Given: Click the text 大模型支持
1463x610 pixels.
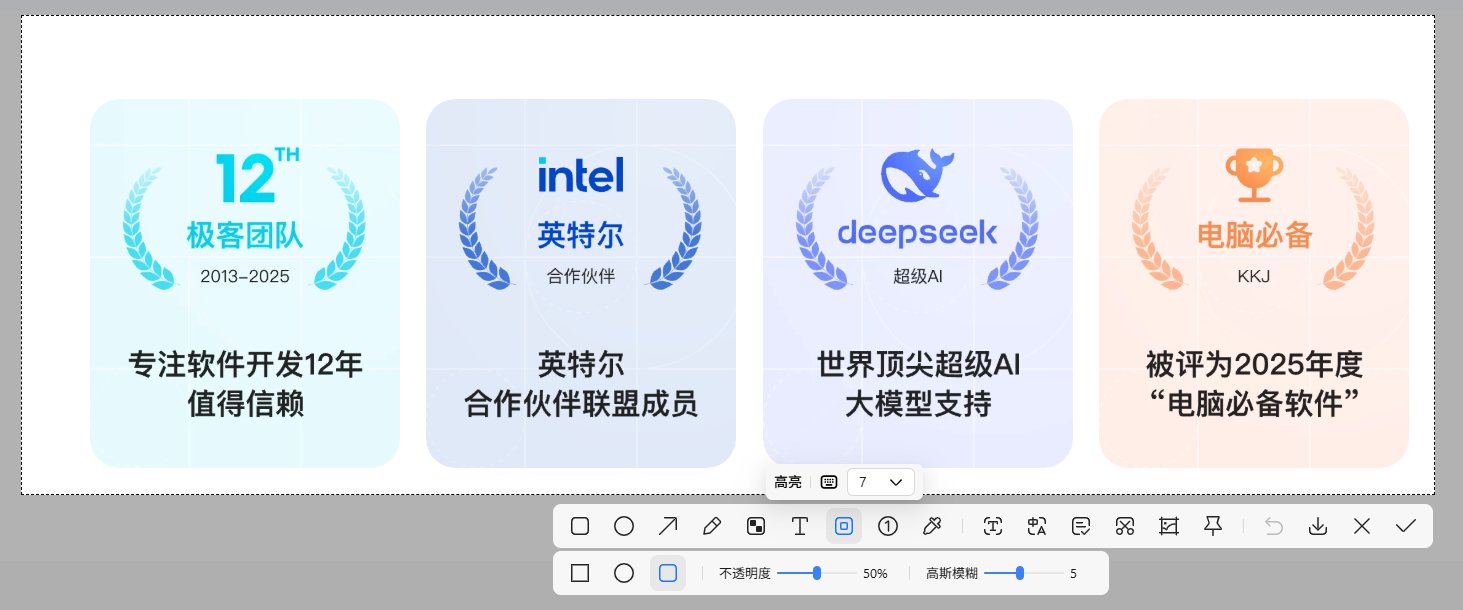Looking at the screenshot, I should 918,405.
